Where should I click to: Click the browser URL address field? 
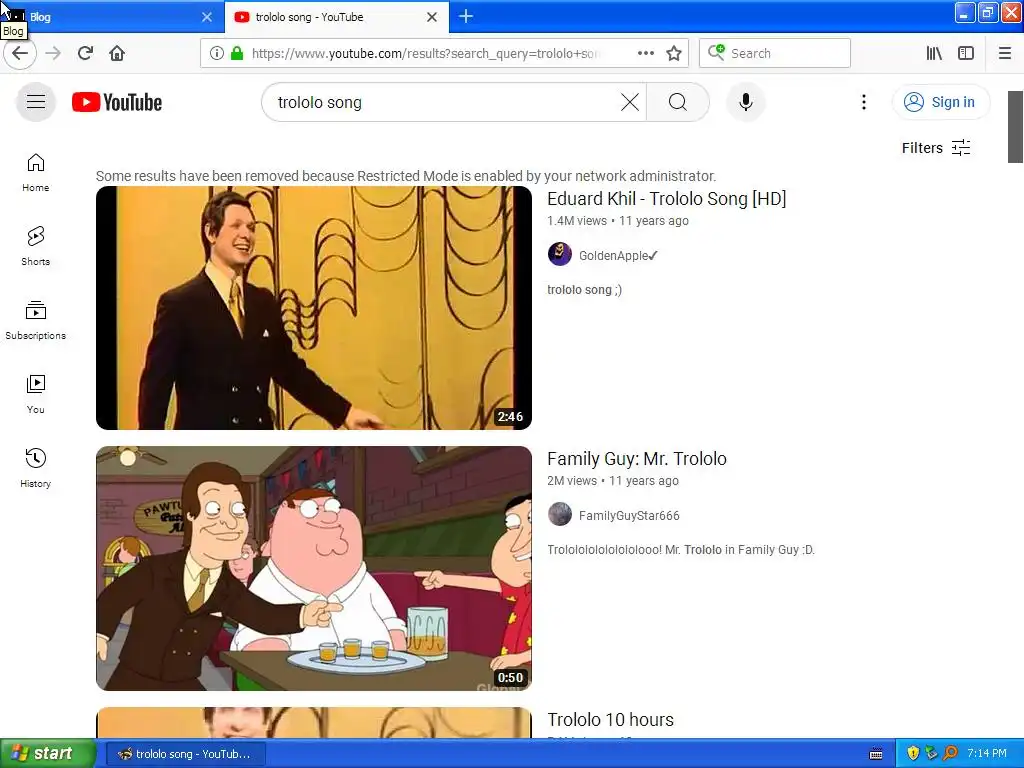426,53
